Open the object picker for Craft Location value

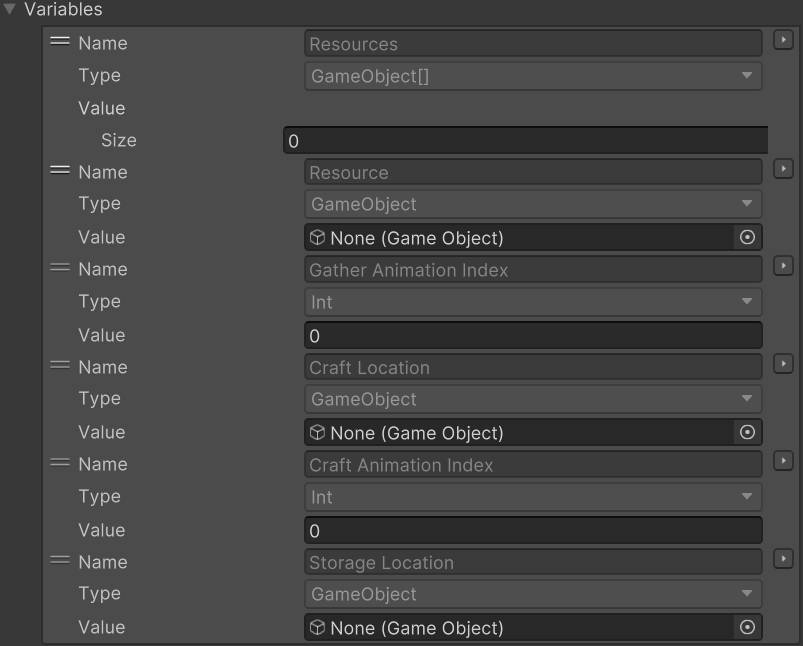pos(746,433)
